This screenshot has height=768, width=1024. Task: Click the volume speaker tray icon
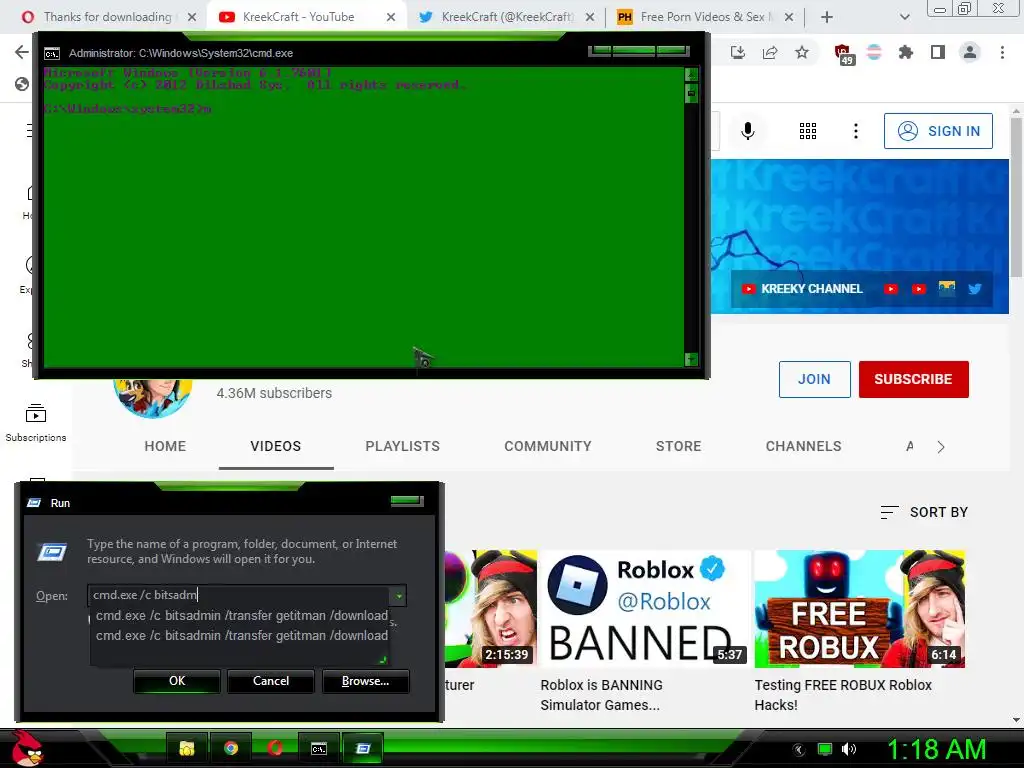849,749
